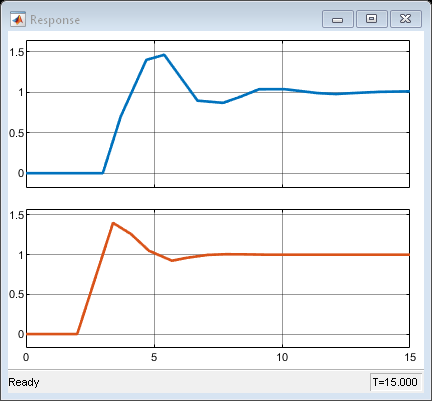
Task: Click the MATLAB logo icon in title bar
Action: (18, 19)
